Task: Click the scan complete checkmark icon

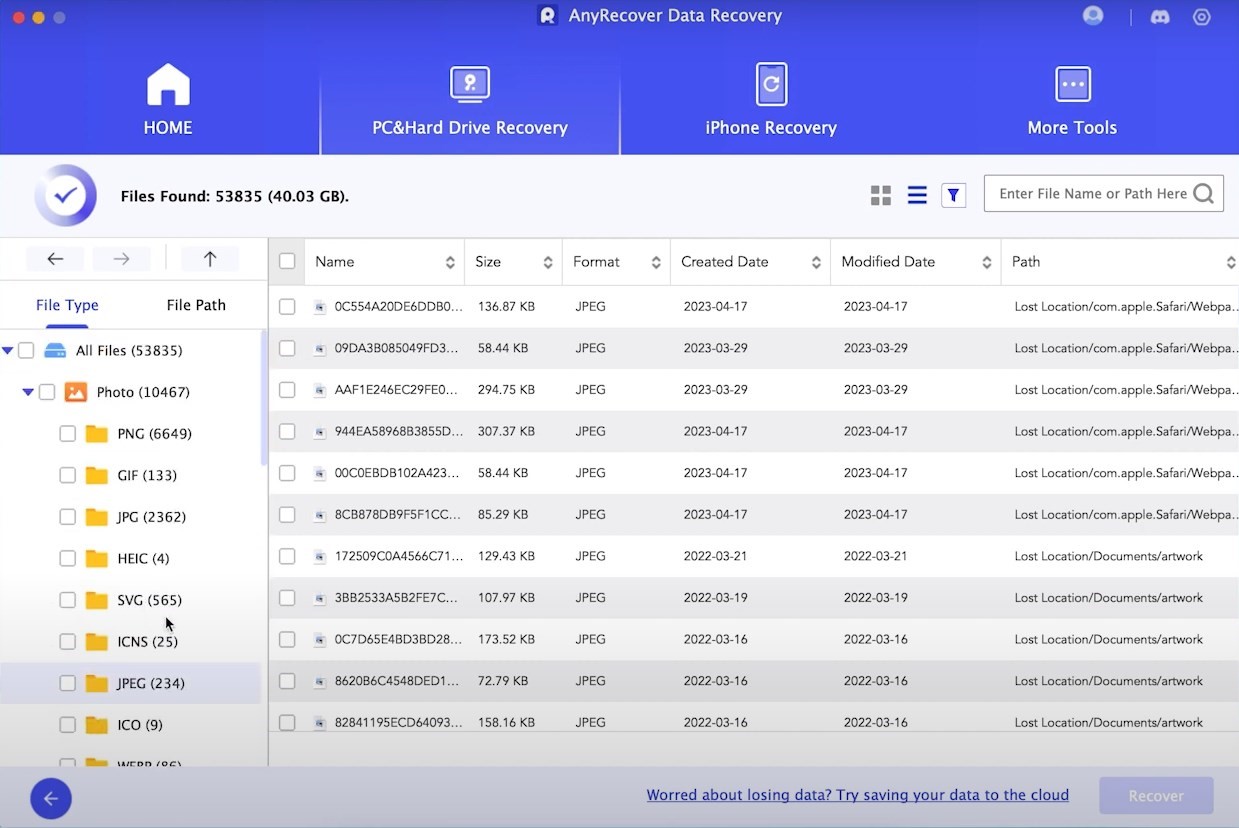Action: coord(66,195)
